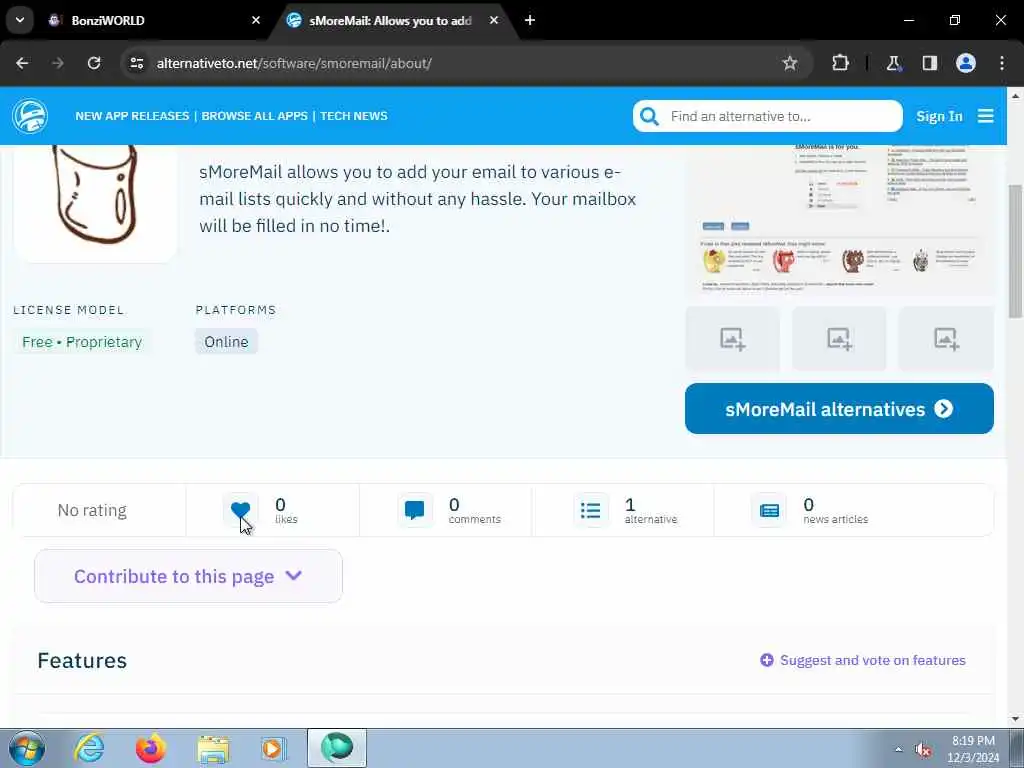Click the AlternativeTo logo icon
Image resolution: width=1024 pixels, height=768 pixels.
click(30, 116)
